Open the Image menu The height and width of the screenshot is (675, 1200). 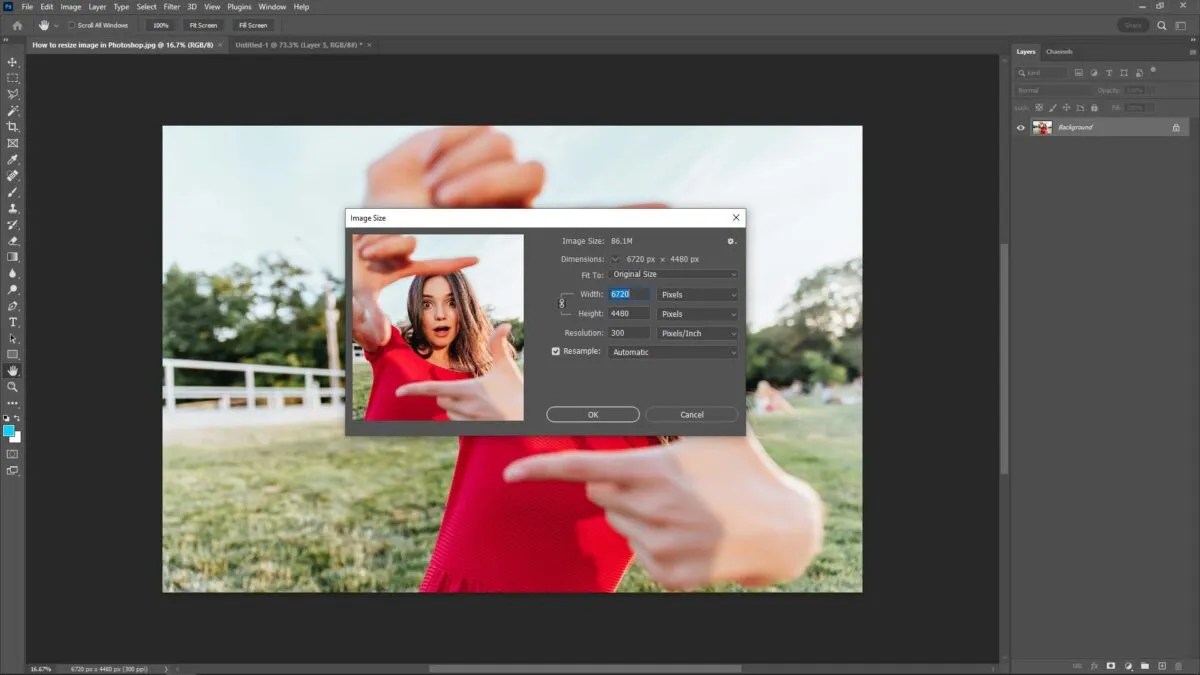click(x=70, y=6)
